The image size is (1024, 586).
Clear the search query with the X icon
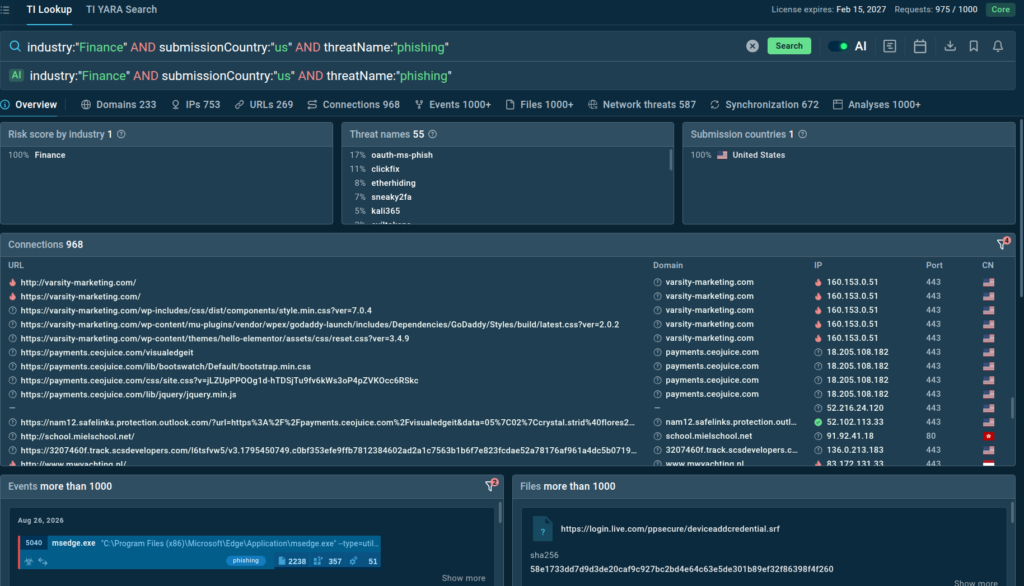(x=752, y=46)
